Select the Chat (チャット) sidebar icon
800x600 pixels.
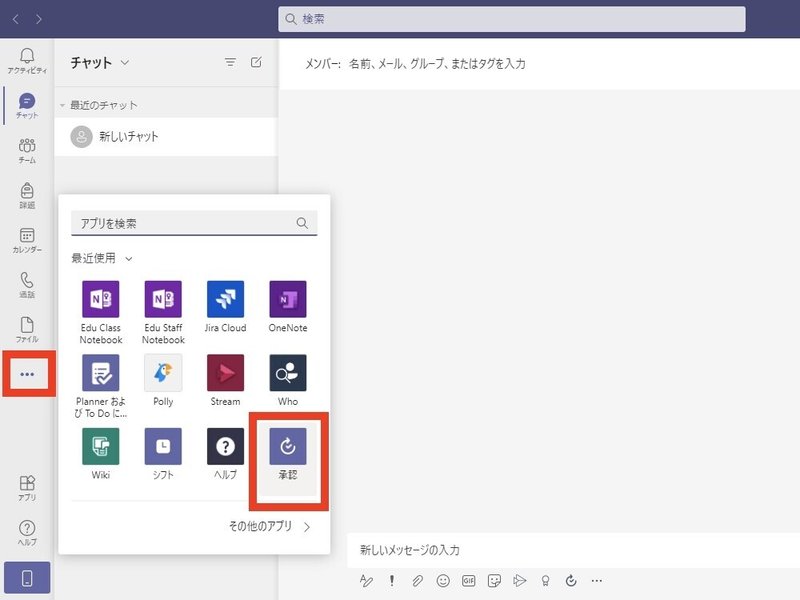(x=27, y=106)
